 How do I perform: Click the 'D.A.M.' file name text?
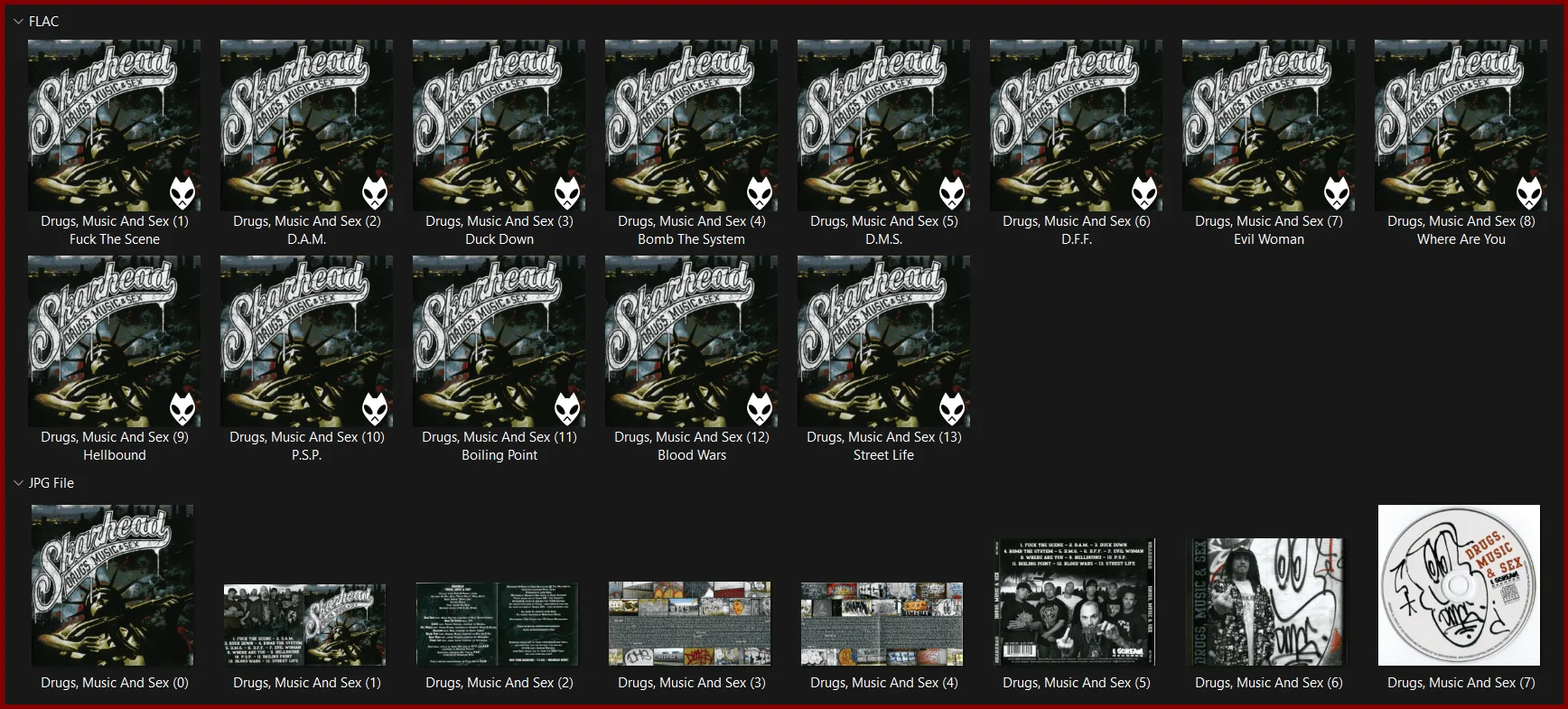(x=307, y=239)
